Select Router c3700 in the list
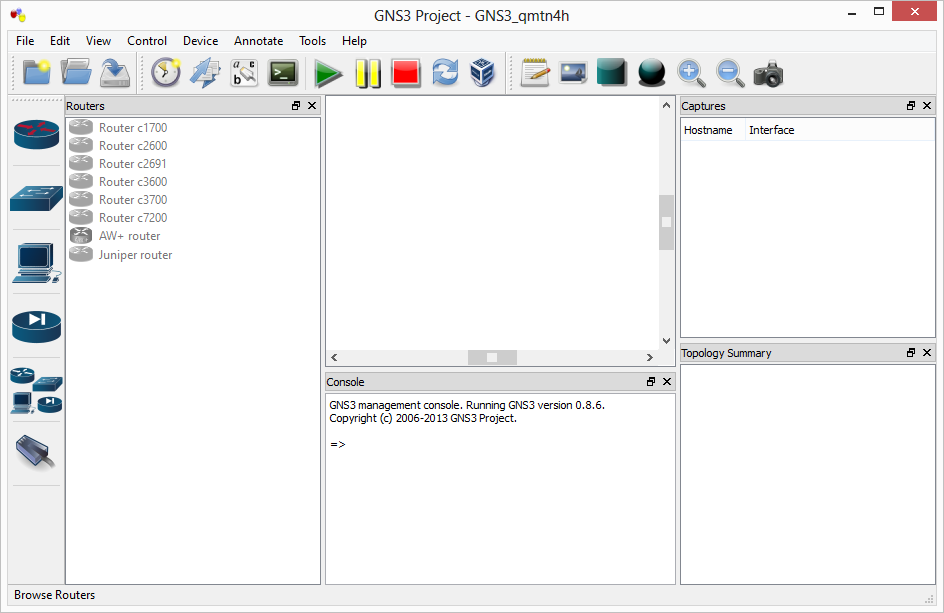Screen dimensions: 944x613 (193, 200)
